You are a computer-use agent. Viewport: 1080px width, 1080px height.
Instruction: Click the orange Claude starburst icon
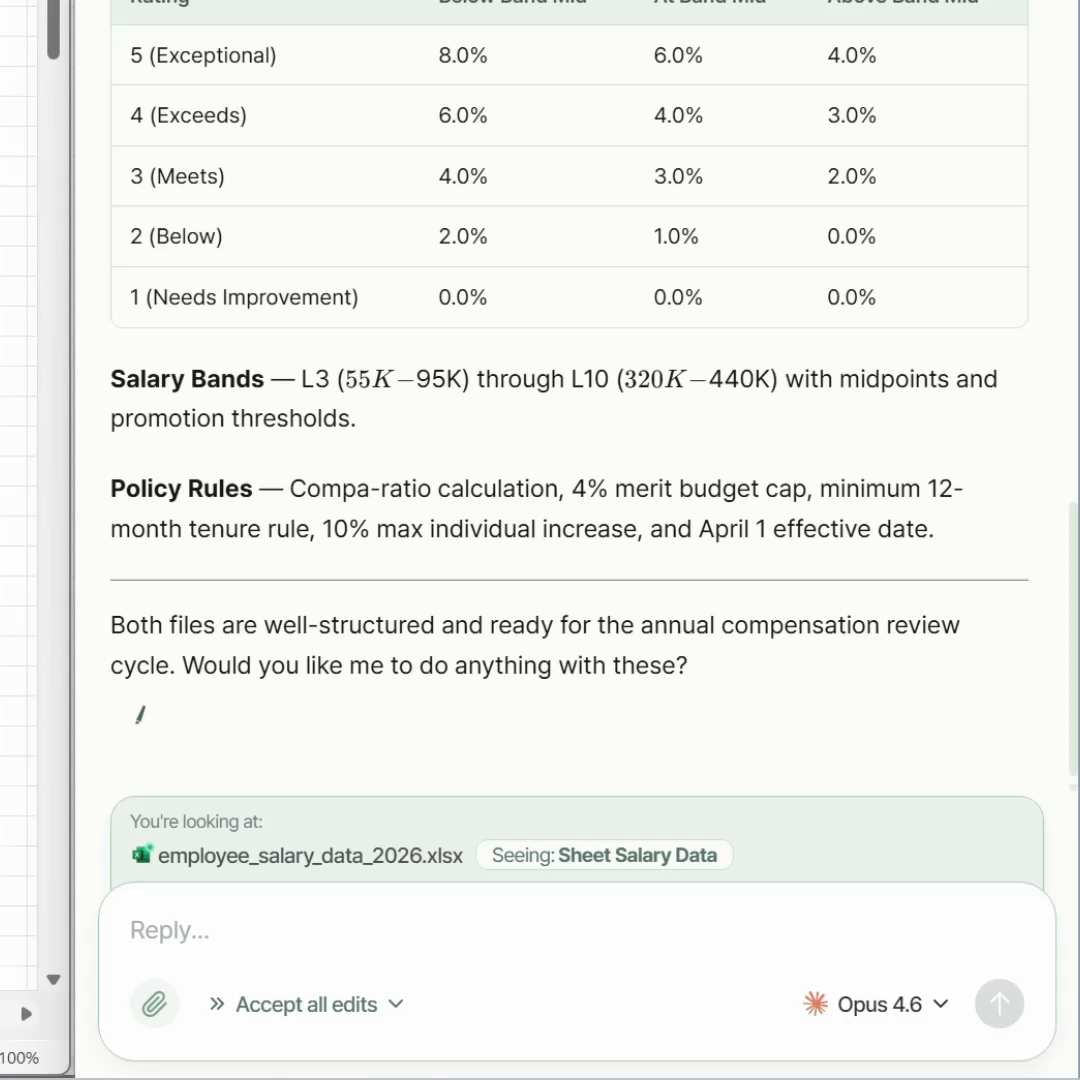point(816,1004)
